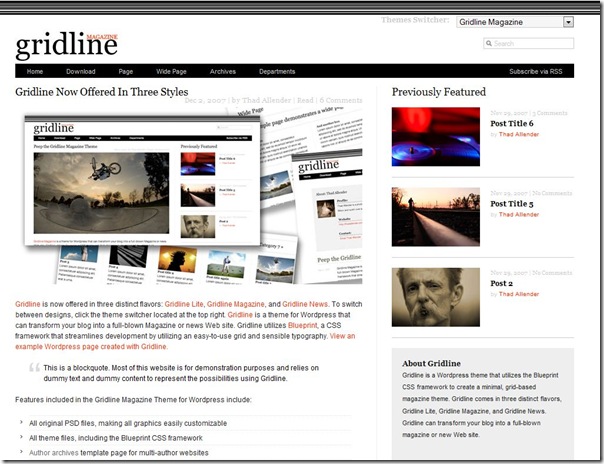The image size is (604, 464).
Task: Click the Search input field
Action: 528,44
